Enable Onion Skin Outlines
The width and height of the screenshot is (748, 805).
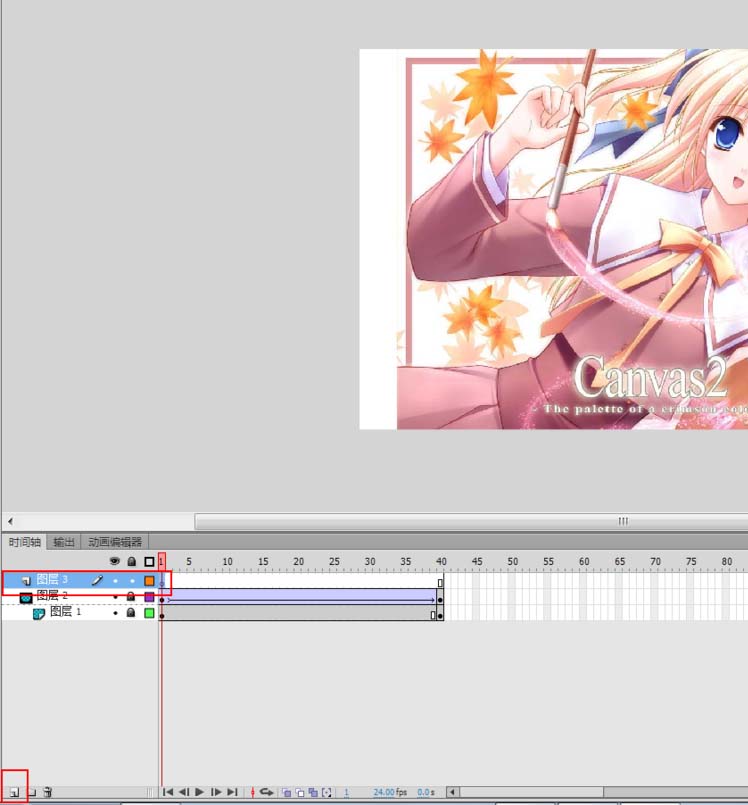tap(300, 792)
